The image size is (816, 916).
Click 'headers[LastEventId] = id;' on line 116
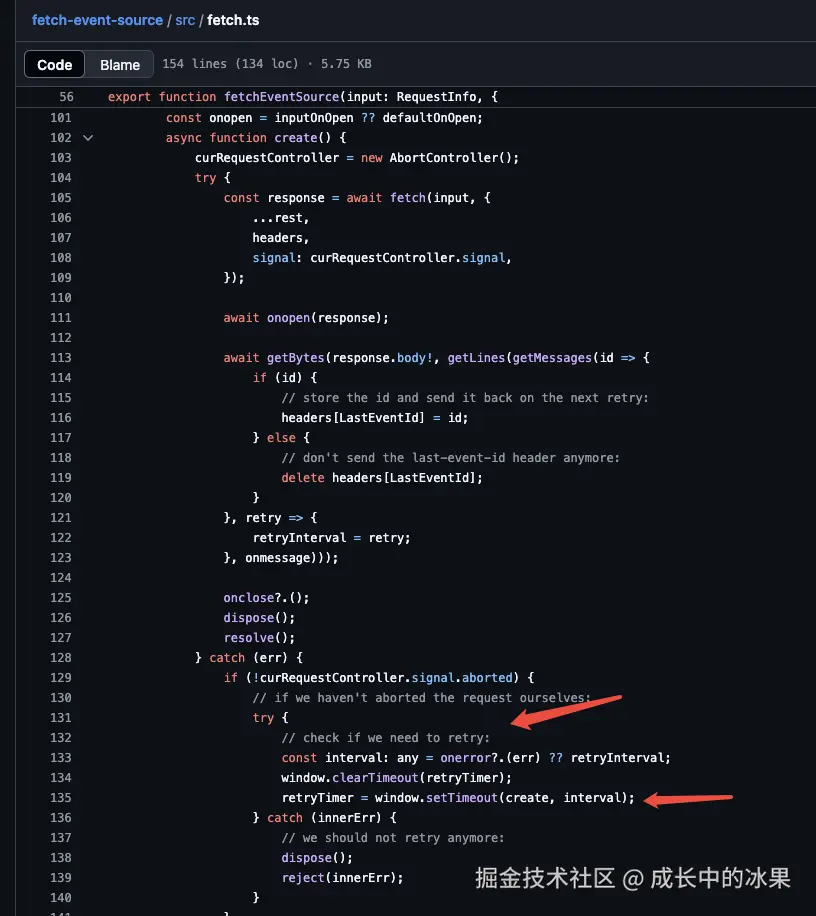tap(374, 418)
